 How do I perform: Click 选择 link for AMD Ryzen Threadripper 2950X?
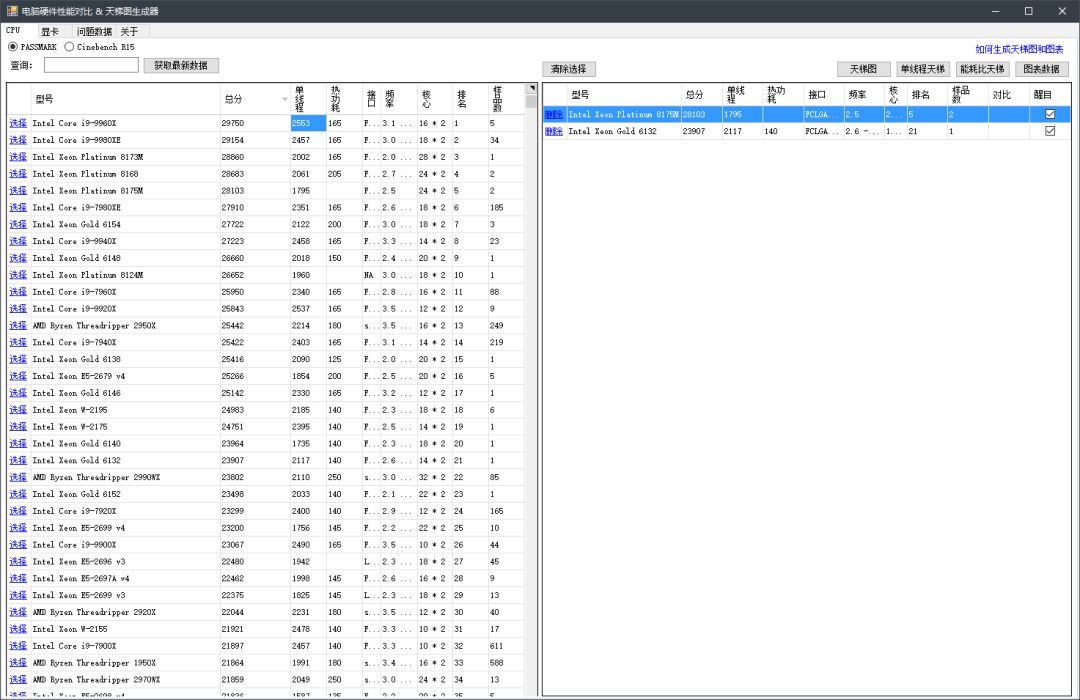(x=18, y=326)
